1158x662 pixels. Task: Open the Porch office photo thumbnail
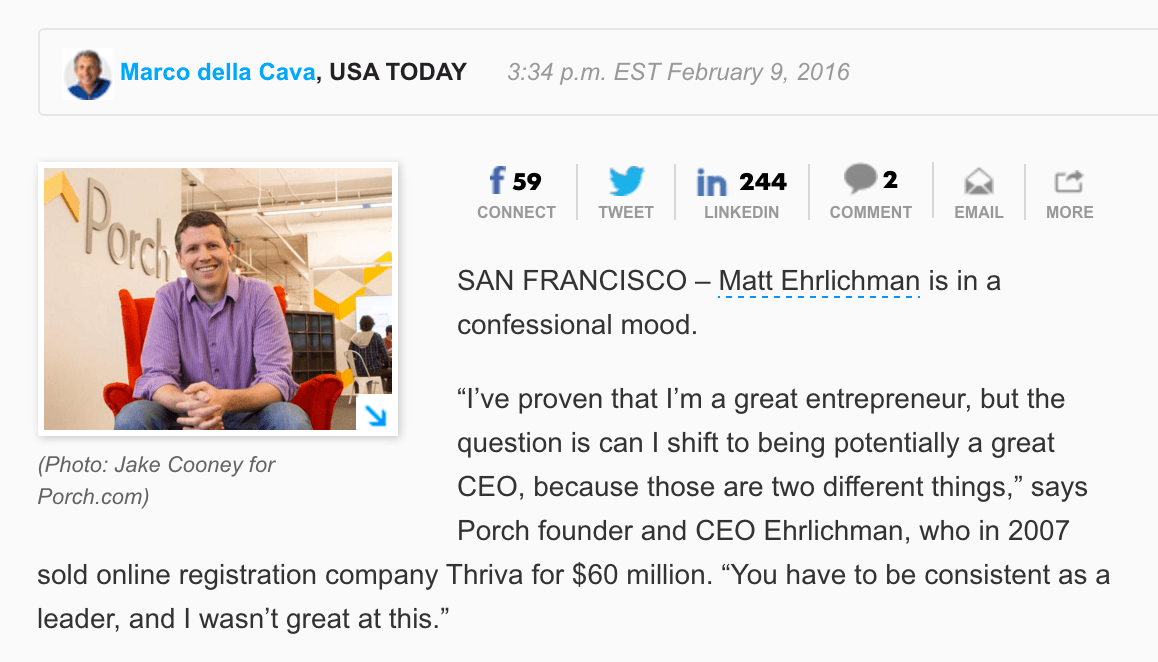(x=217, y=298)
